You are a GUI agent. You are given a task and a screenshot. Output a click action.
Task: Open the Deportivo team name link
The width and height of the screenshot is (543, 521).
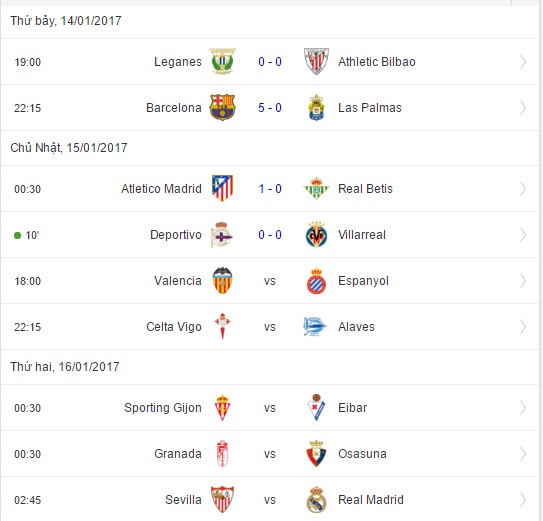[176, 235]
